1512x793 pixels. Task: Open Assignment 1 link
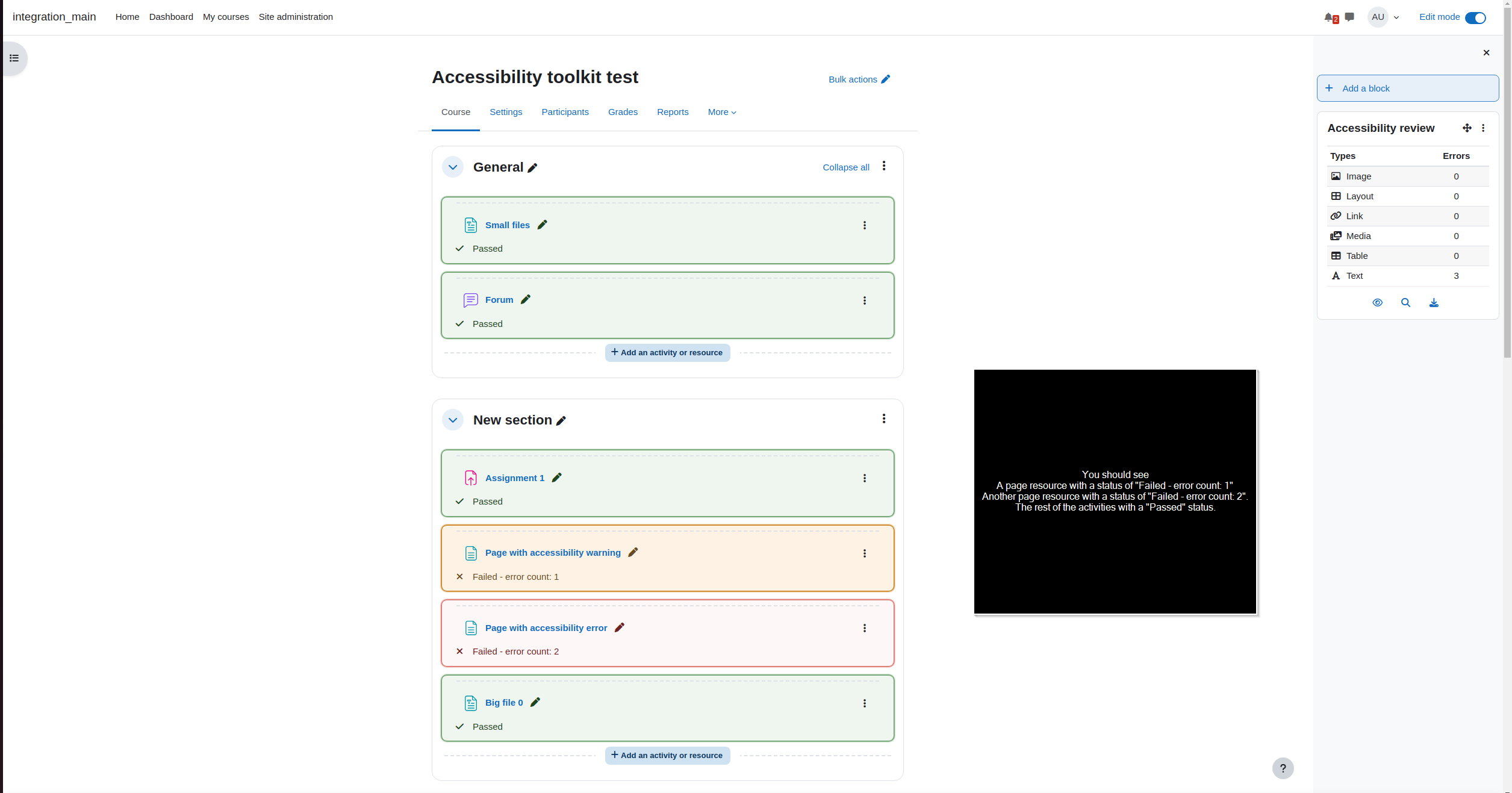click(515, 478)
